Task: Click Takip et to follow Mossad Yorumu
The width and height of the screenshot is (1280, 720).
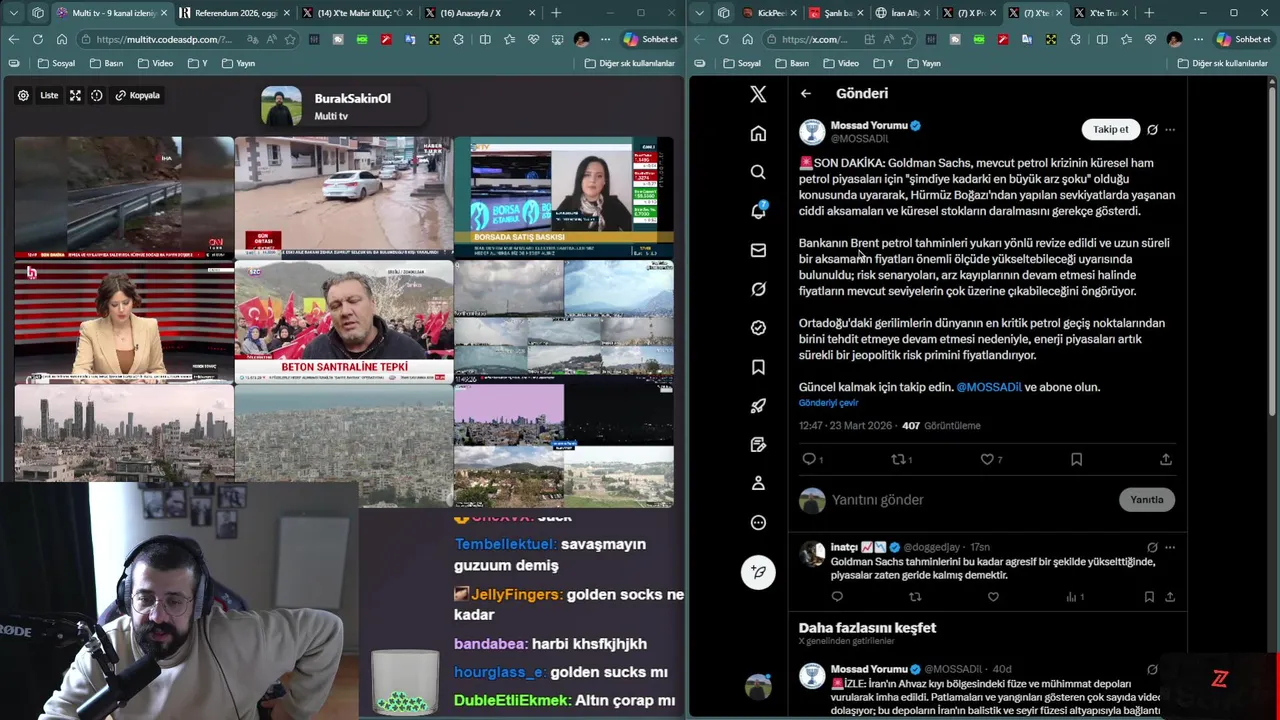Action: tap(1110, 129)
